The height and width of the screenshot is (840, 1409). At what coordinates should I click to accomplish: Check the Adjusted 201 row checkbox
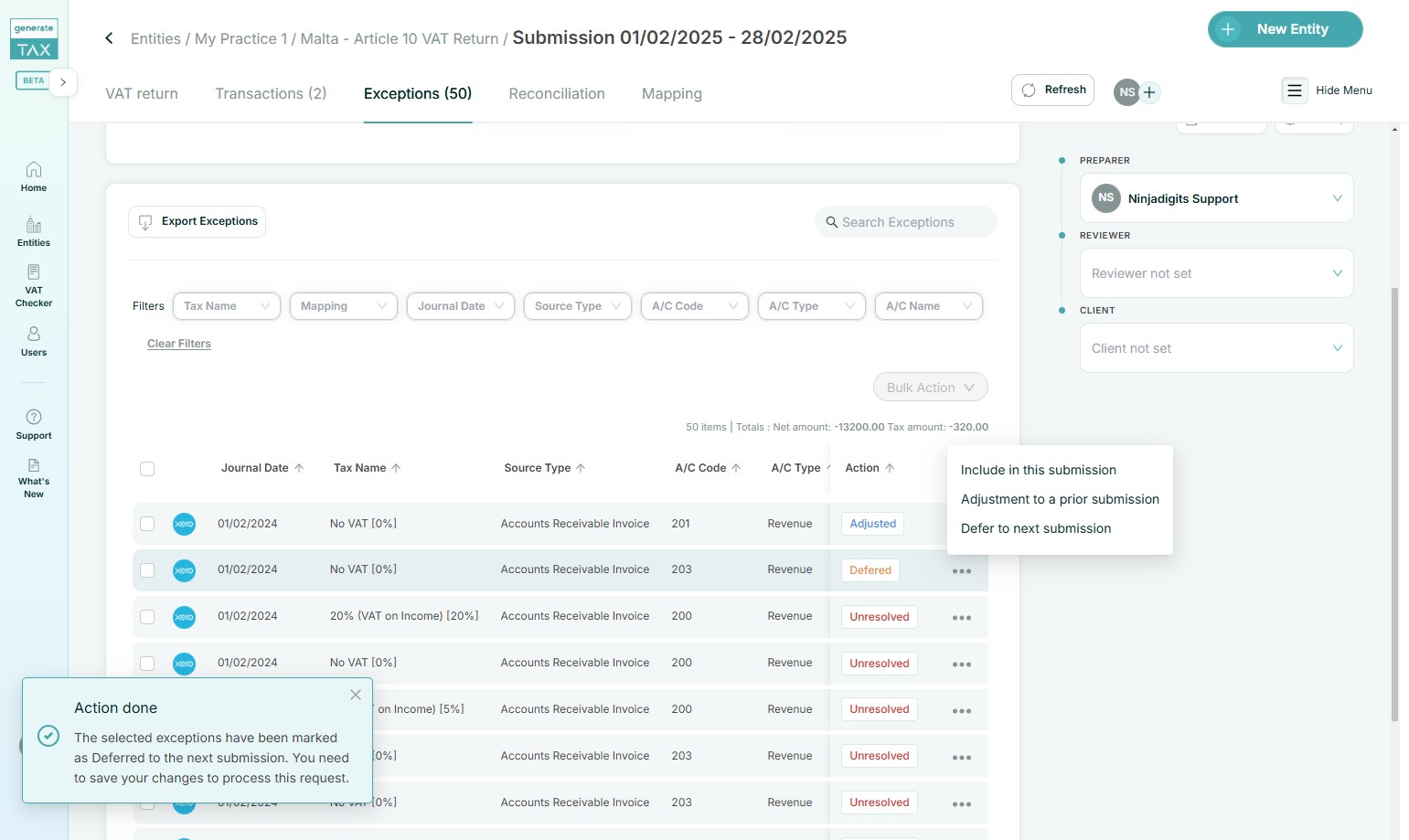[147, 524]
